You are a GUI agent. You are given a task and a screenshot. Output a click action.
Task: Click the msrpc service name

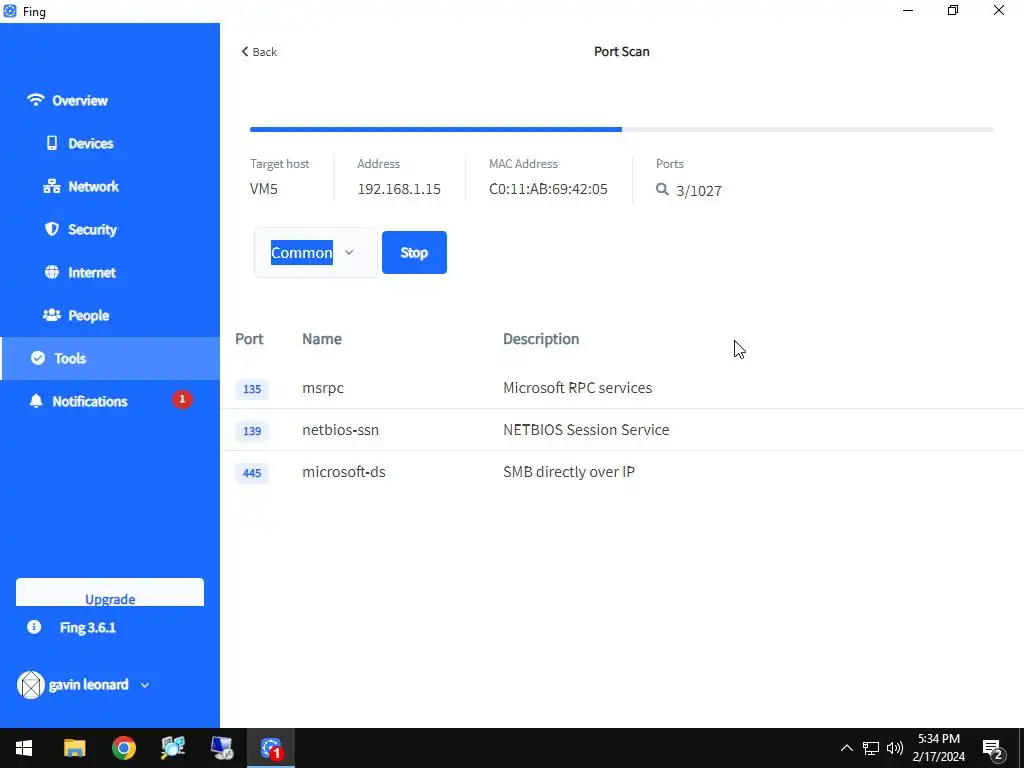tap(323, 388)
